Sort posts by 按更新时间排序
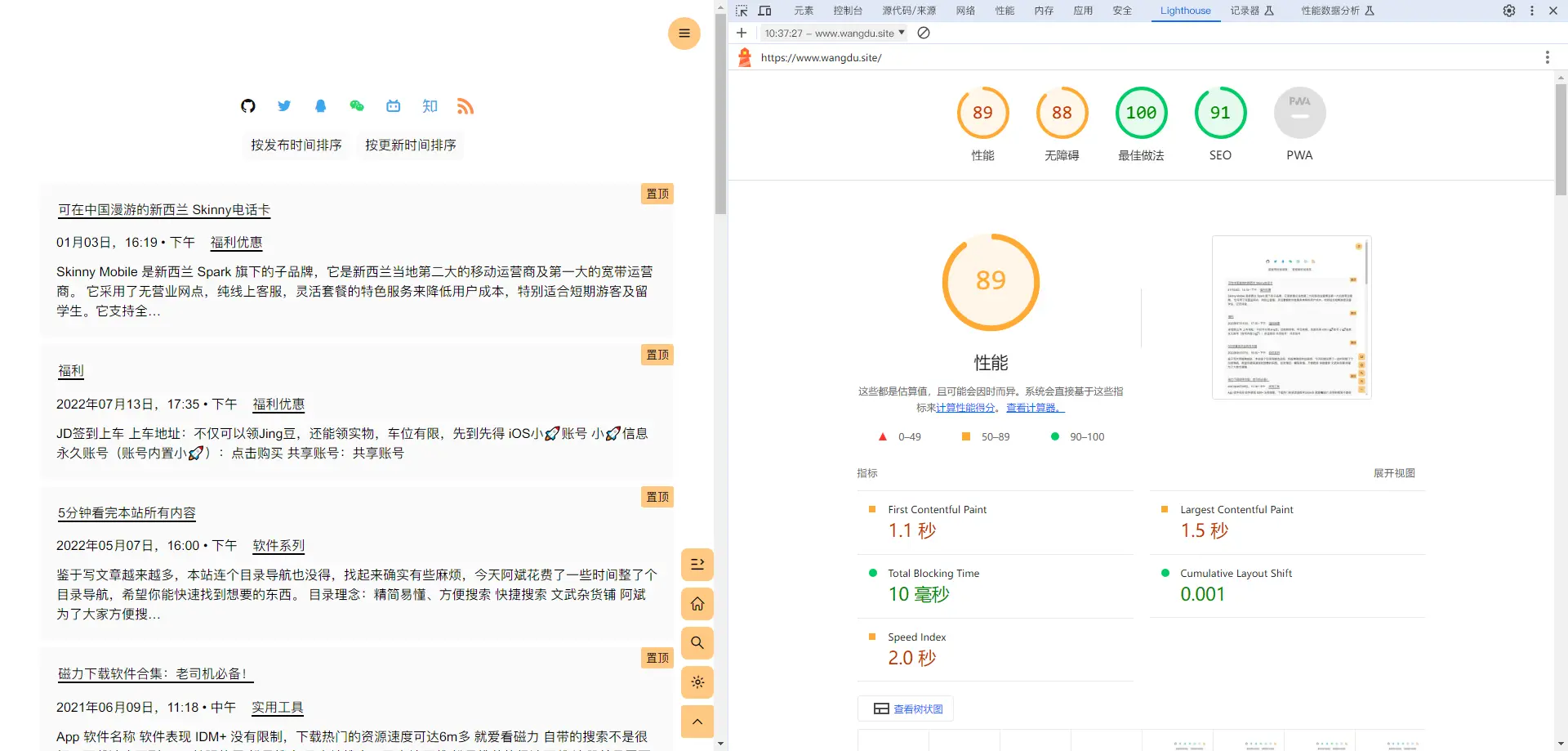The height and width of the screenshot is (751, 1568). pos(410,145)
